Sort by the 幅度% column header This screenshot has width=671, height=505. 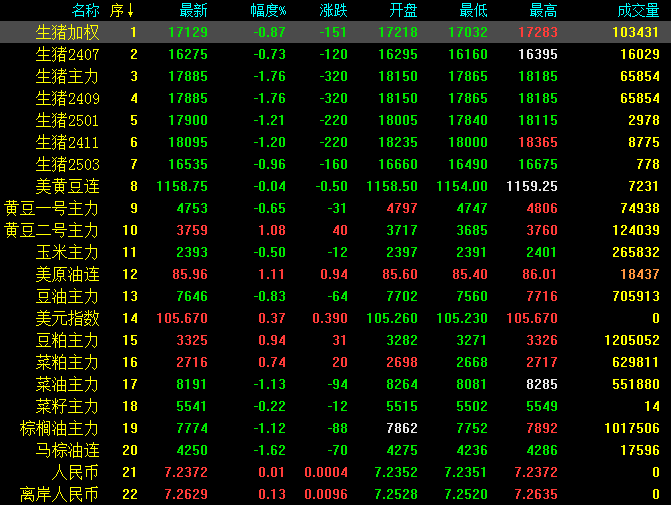[268, 10]
